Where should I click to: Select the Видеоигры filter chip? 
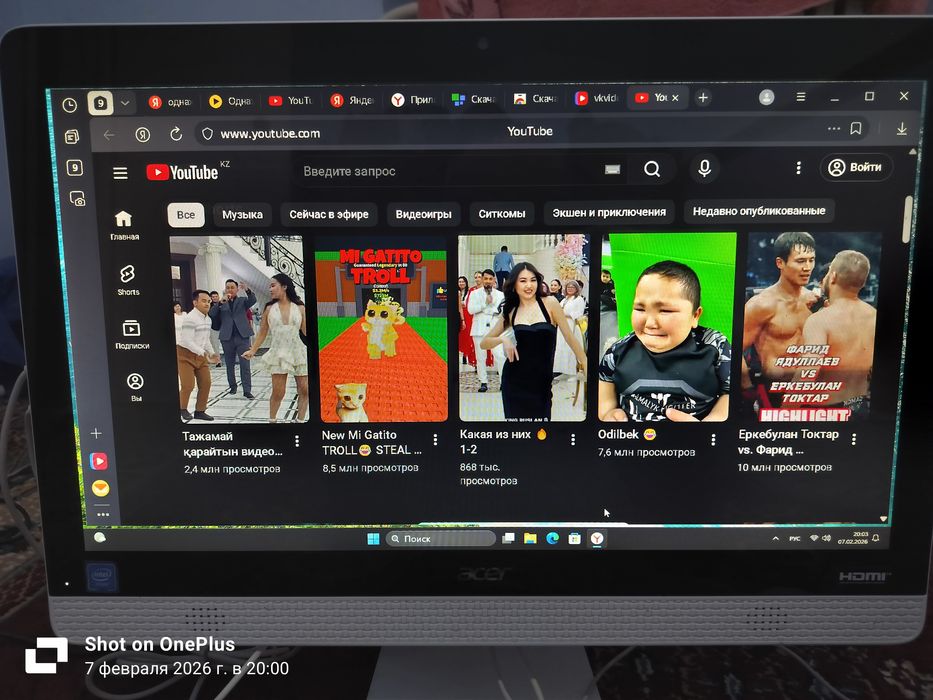tap(423, 214)
